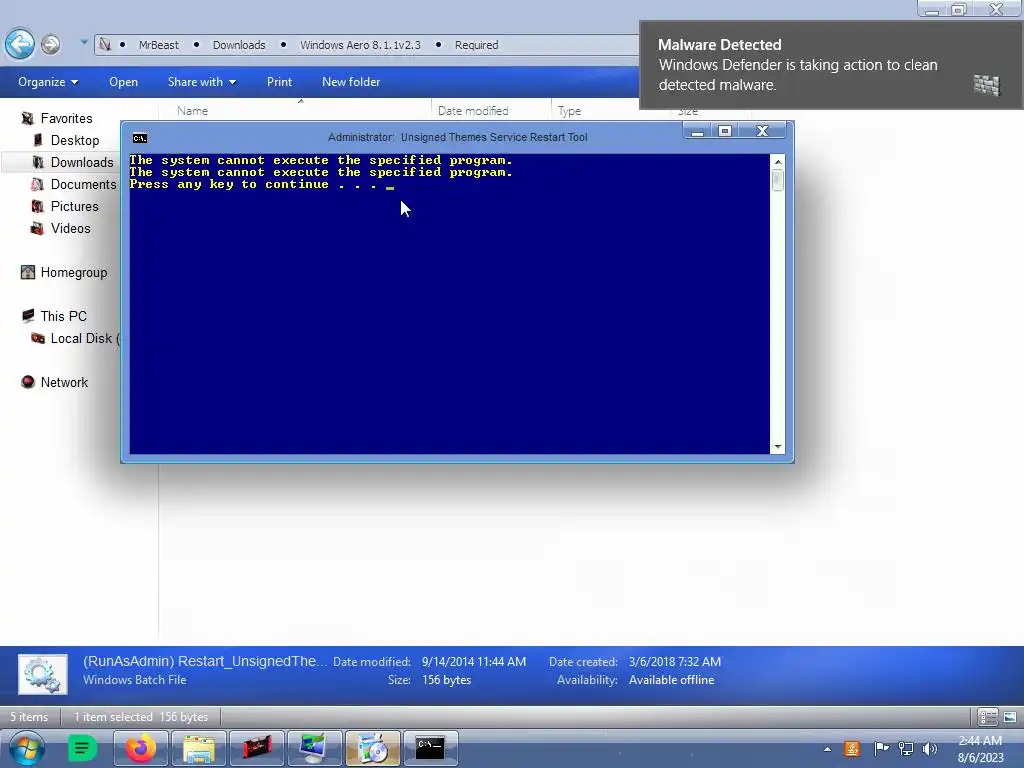Select Favorites in the navigation pane
The height and width of the screenshot is (768, 1024).
[66, 118]
